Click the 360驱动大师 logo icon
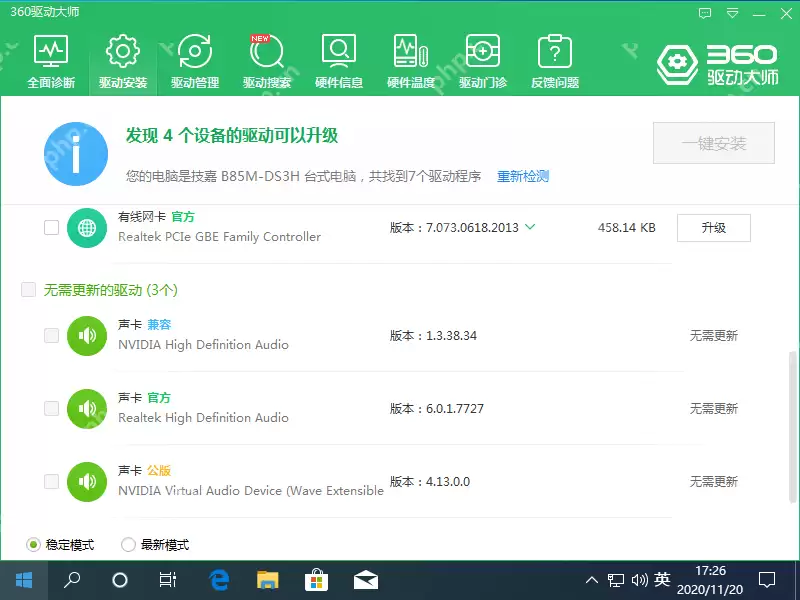800x600 pixels. (676, 62)
